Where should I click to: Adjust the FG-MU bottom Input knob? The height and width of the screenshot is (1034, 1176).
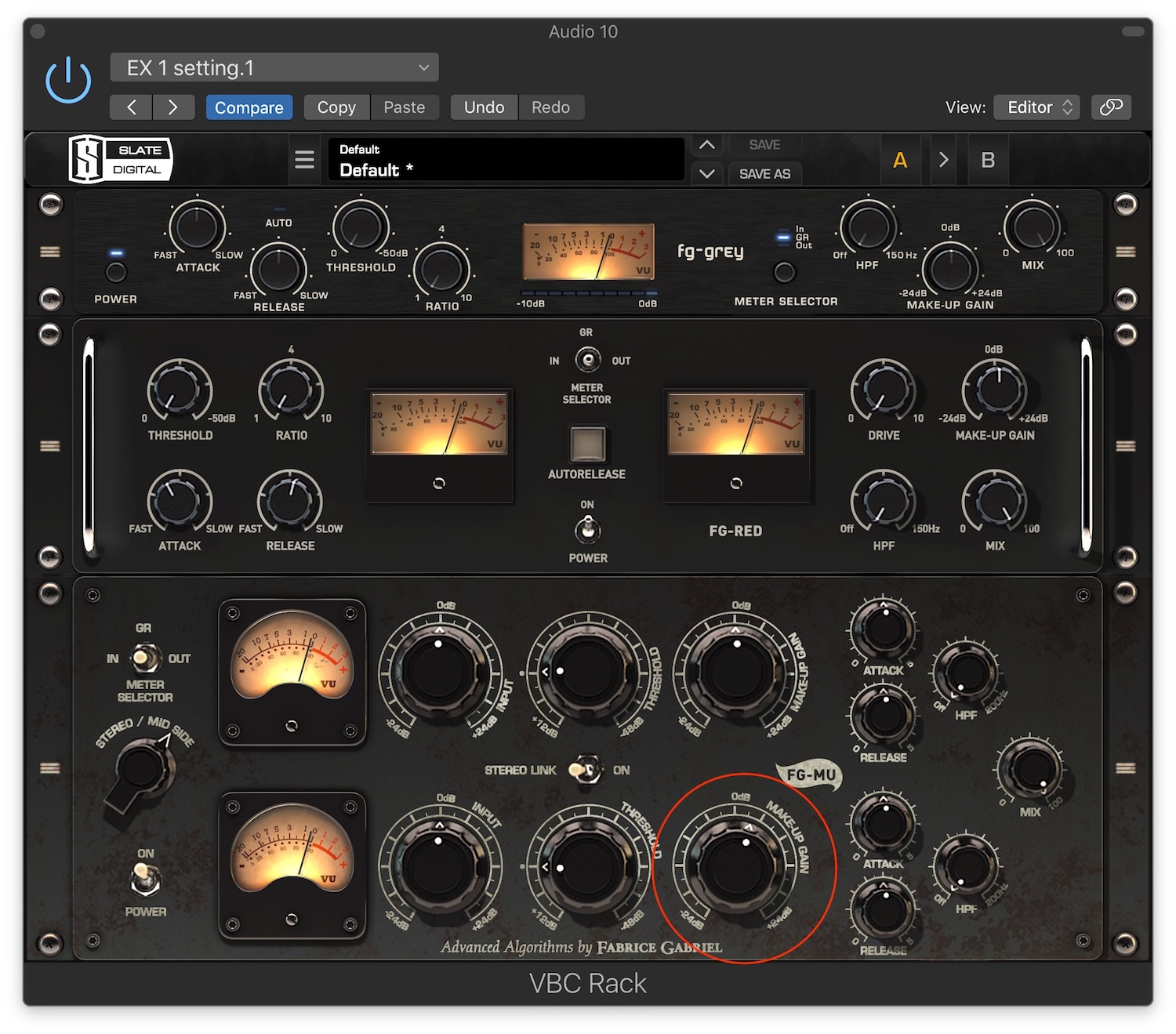coord(439,866)
